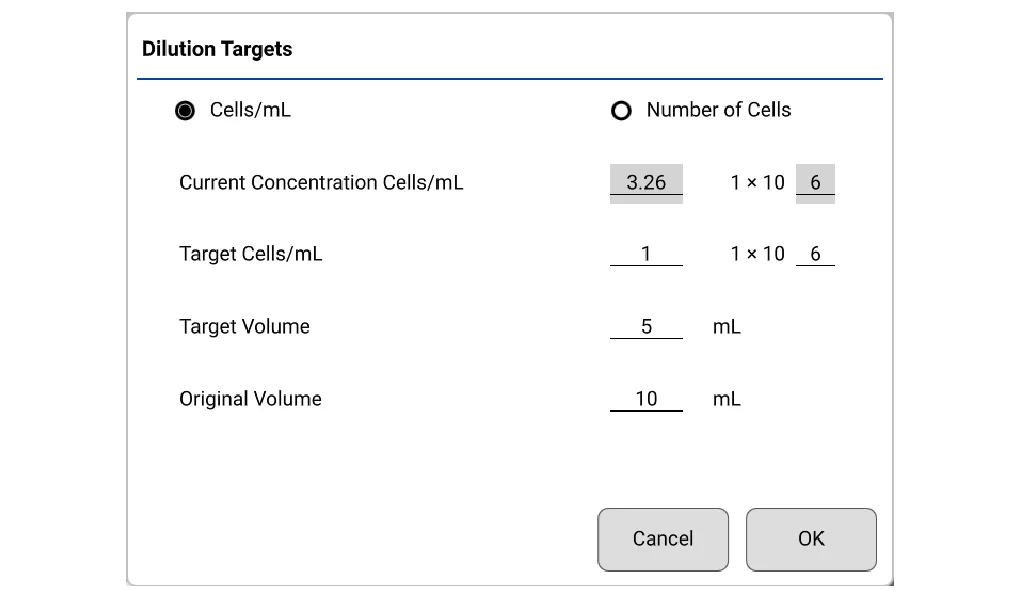Click the Original Volume row label
This screenshot has width=1020, height=598.
pos(250,398)
